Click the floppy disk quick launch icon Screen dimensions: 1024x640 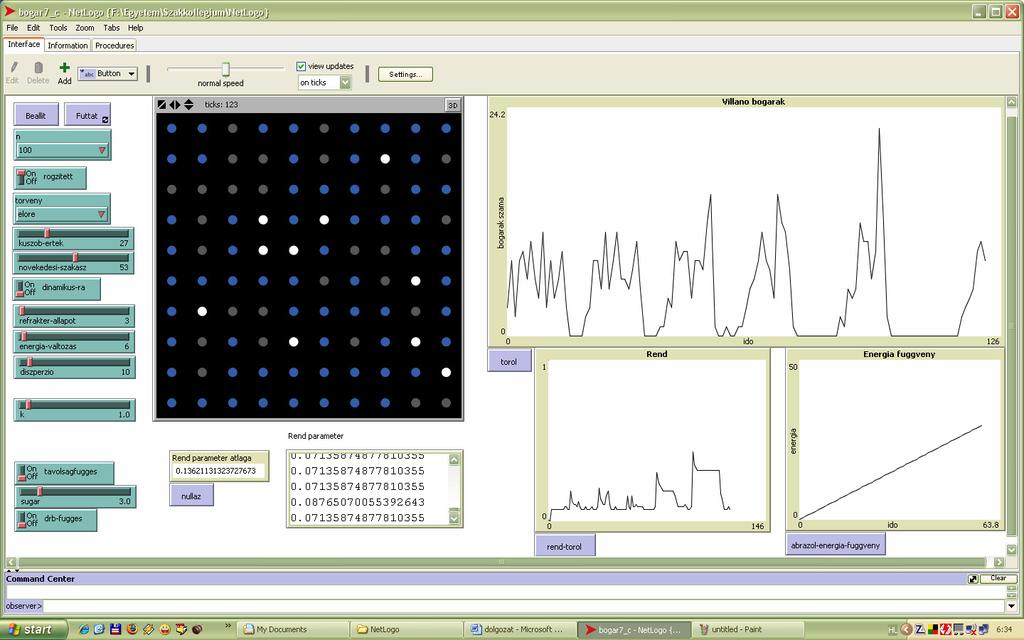coord(116,630)
